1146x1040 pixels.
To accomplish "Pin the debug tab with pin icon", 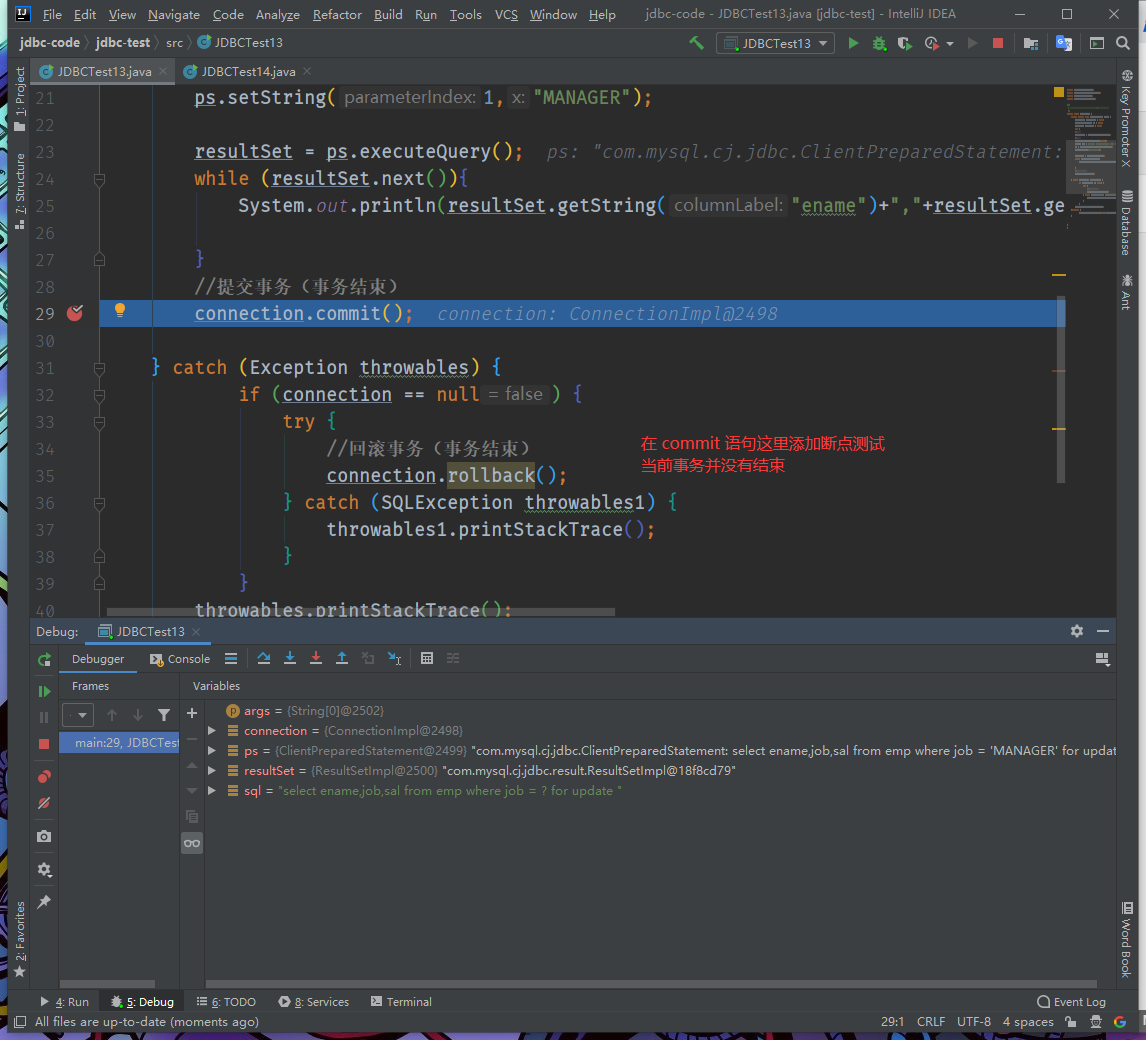I will coord(44,902).
